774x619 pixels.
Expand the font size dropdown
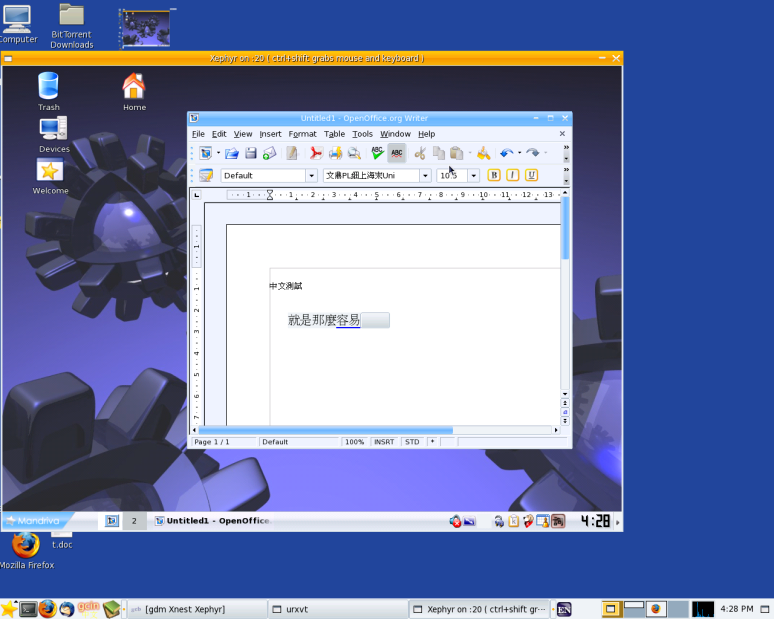point(474,176)
